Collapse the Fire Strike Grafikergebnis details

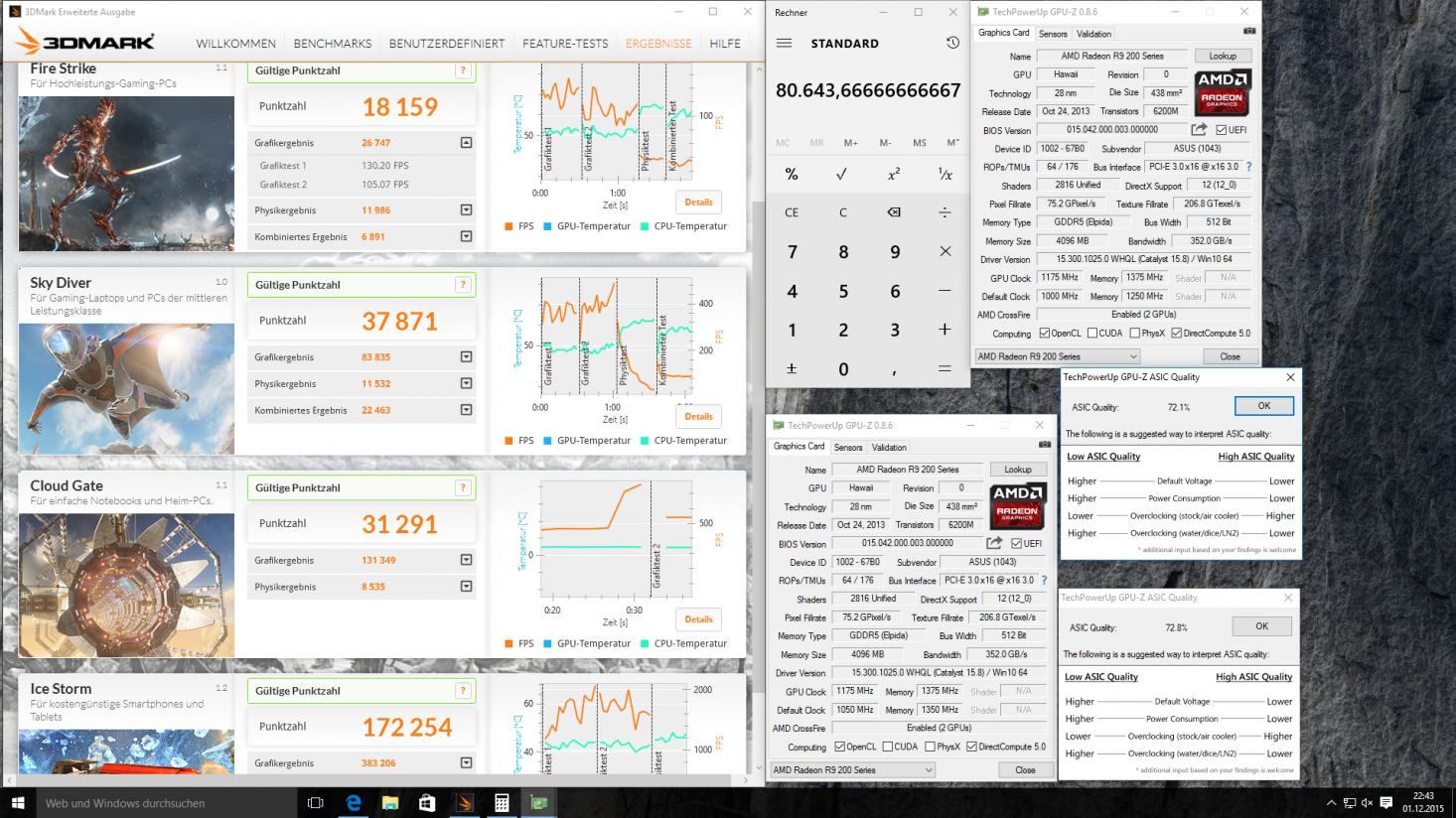click(466, 143)
